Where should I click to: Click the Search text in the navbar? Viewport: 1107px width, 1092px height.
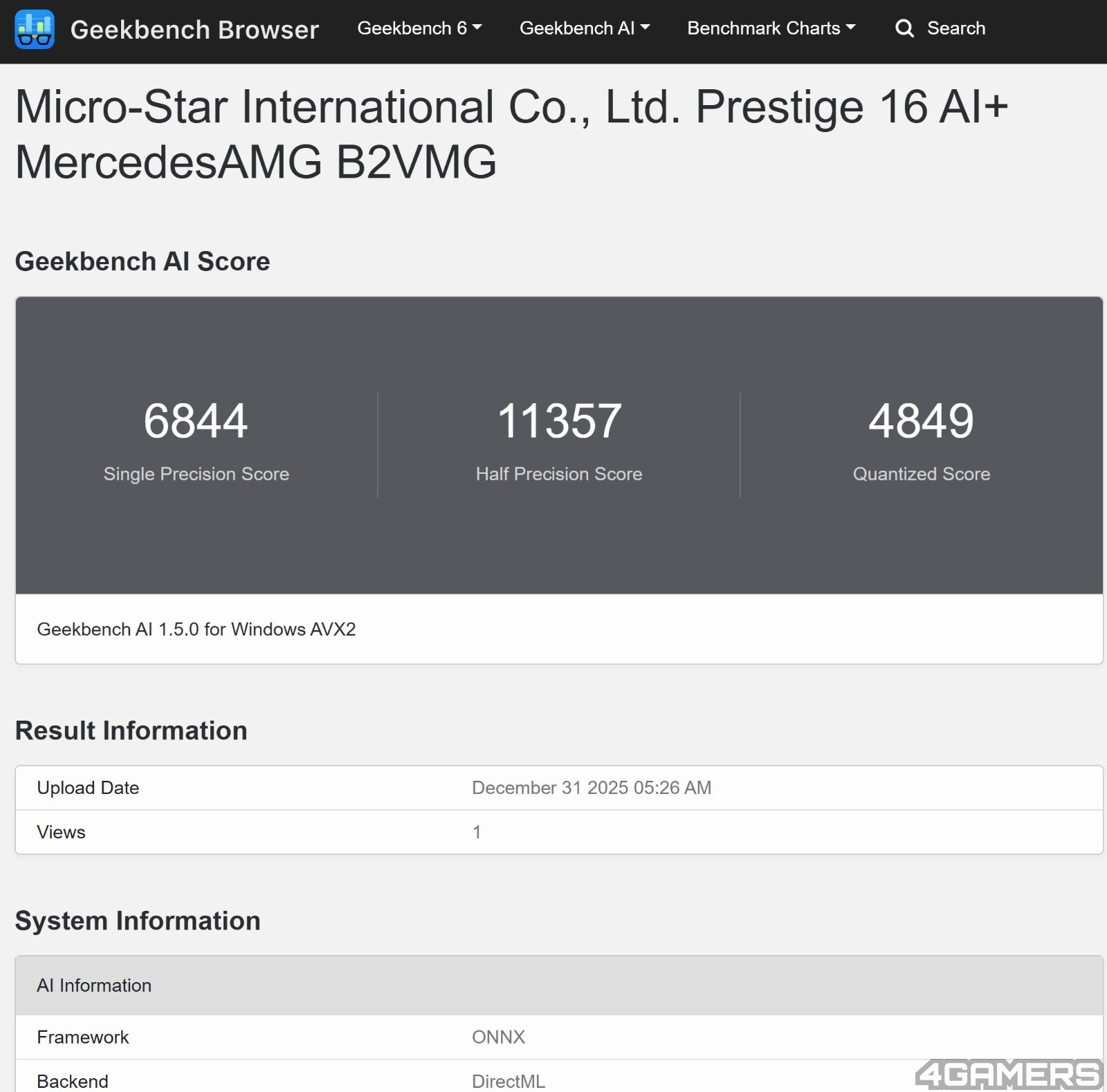[x=955, y=28]
